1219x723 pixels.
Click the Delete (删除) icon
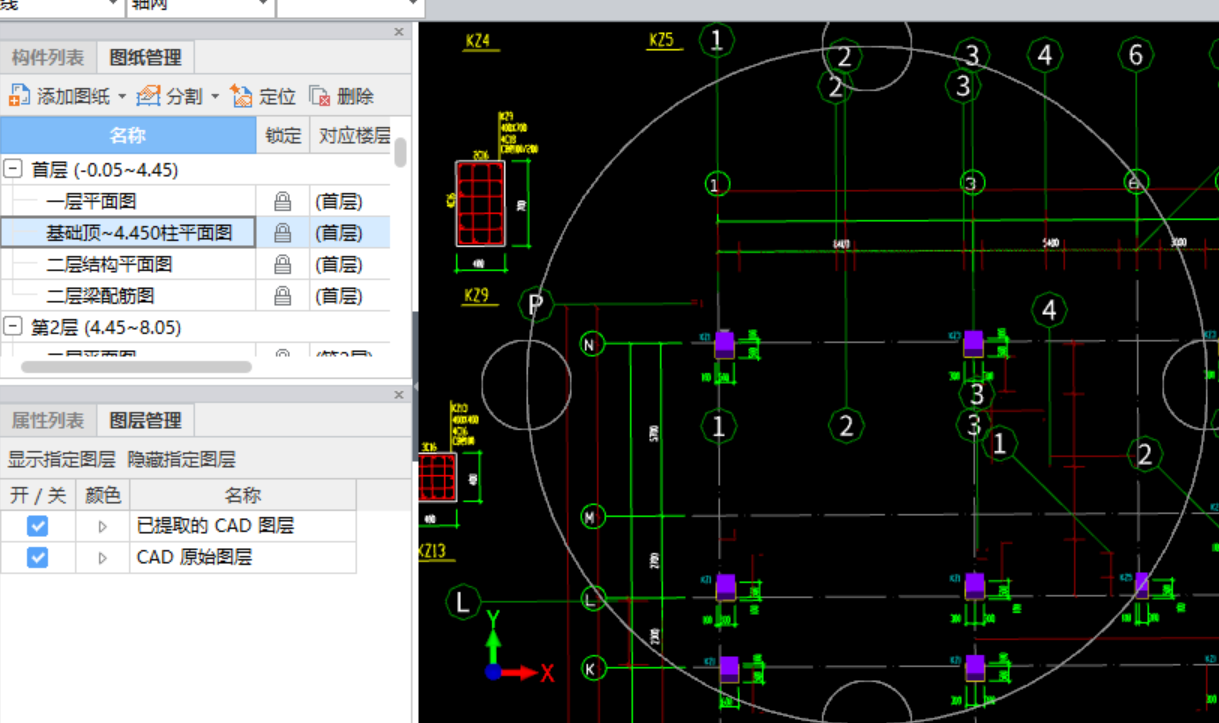[320, 96]
